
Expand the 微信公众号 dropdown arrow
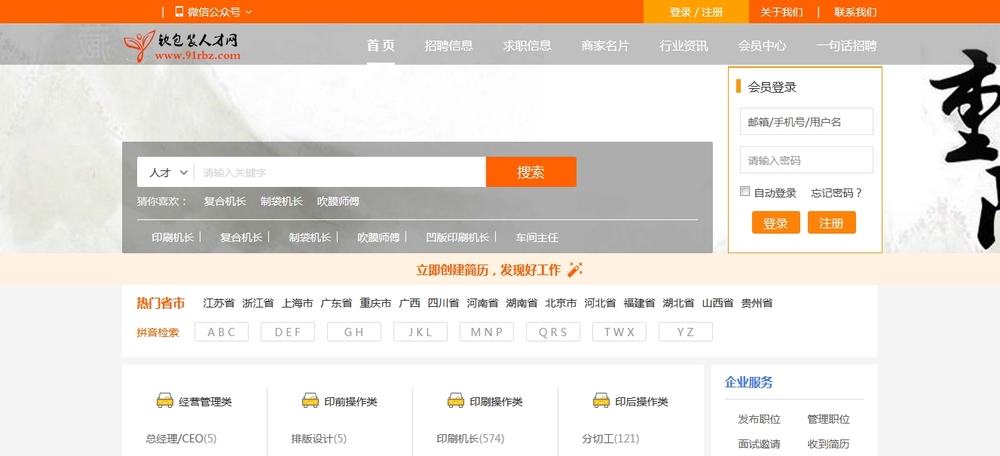click(249, 12)
